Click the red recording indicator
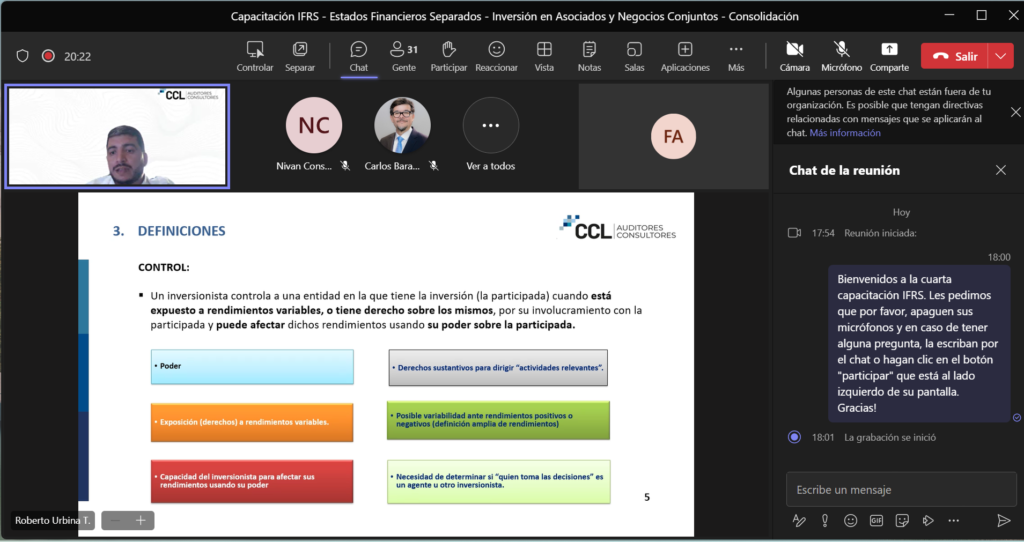The image size is (1024, 542). pyautogui.click(x=48, y=56)
